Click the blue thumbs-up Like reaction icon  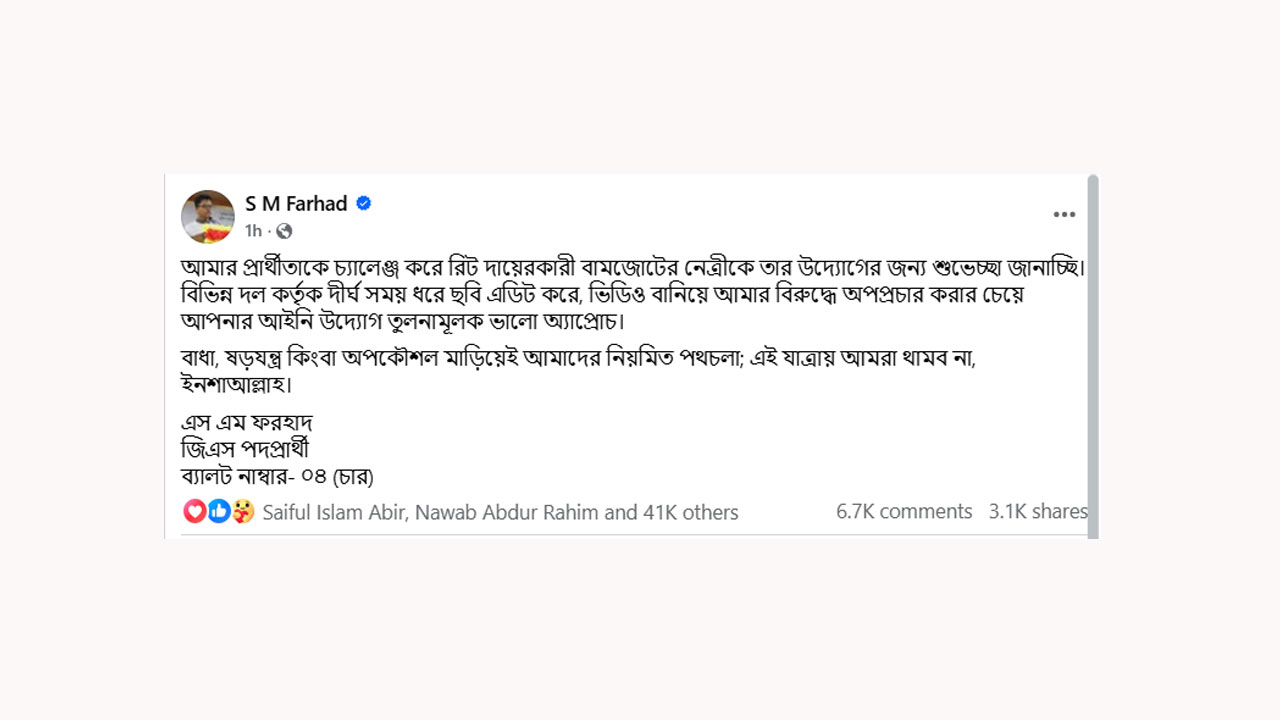click(x=219, y=511)
